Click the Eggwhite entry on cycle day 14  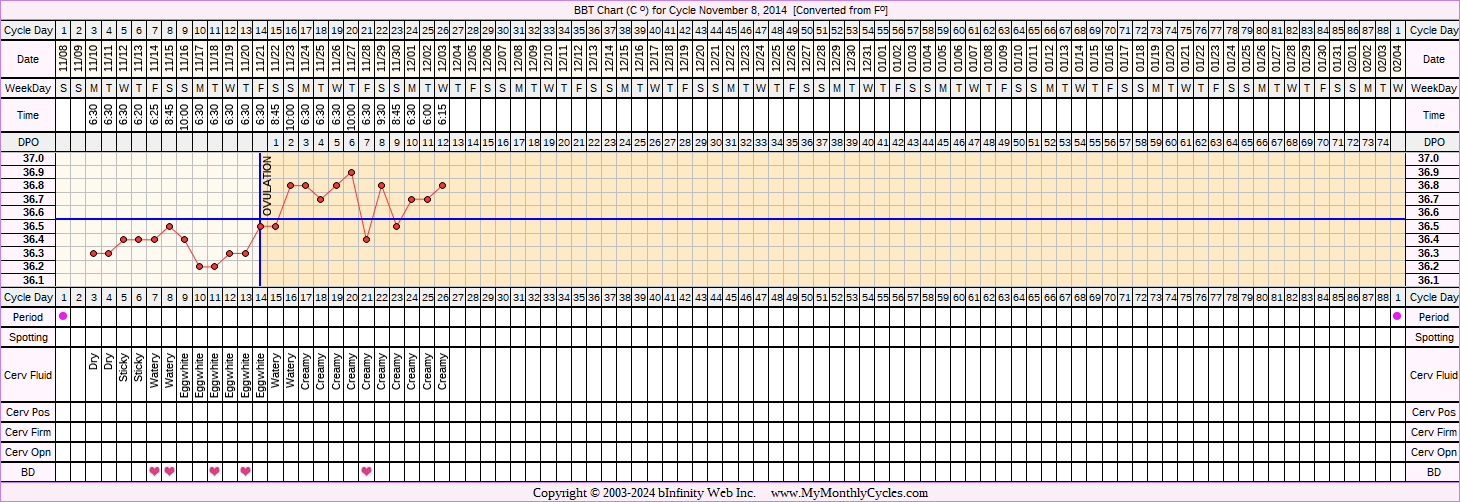click(260, 375)
